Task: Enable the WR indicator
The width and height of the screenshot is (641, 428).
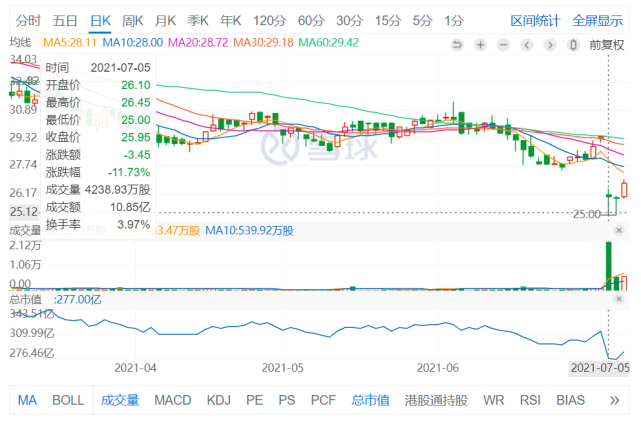Action: coord(494,400)
